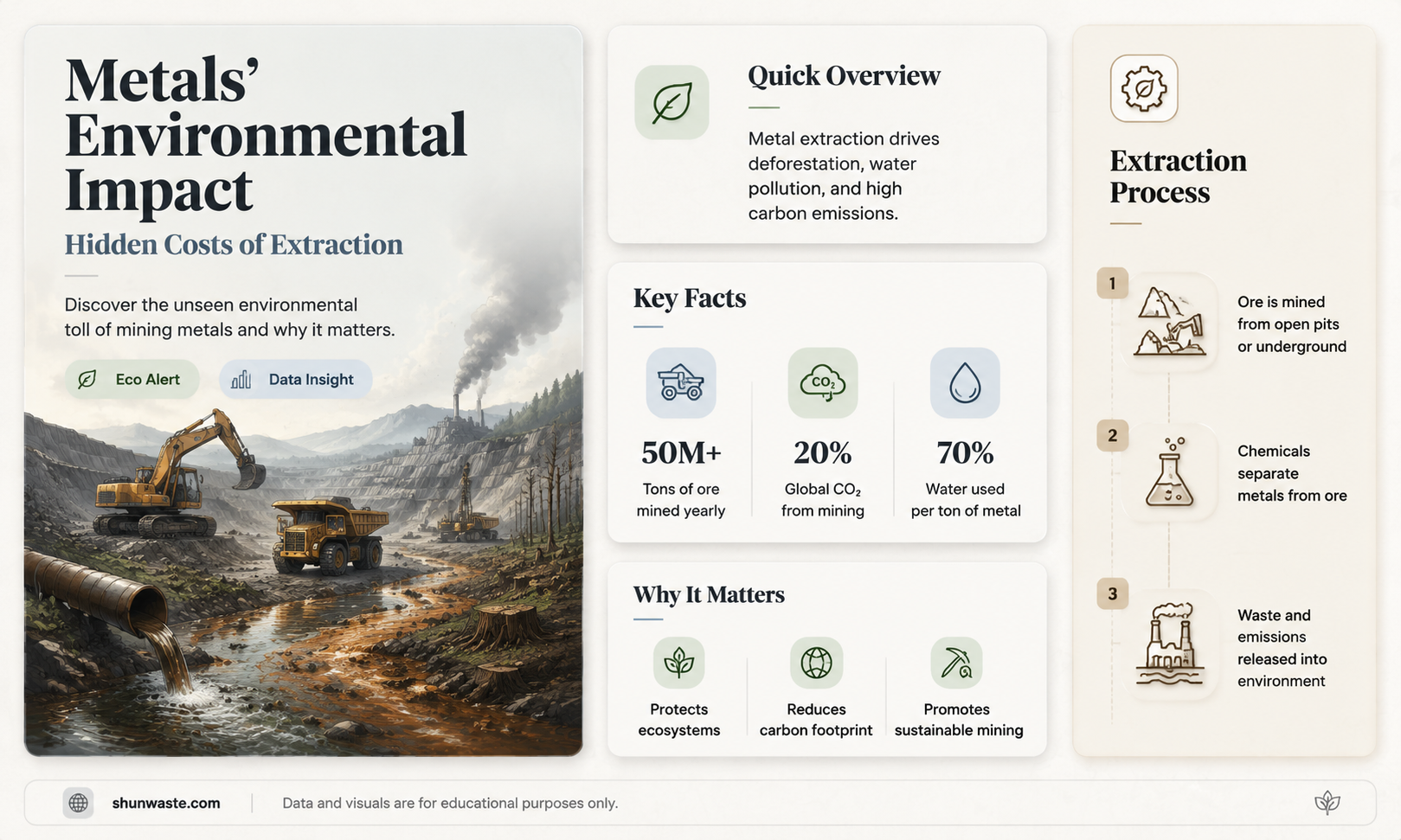Click the leaf icon in the Eco Alert badge
This screenshot has height=840, width=1401.
(87, 379)
